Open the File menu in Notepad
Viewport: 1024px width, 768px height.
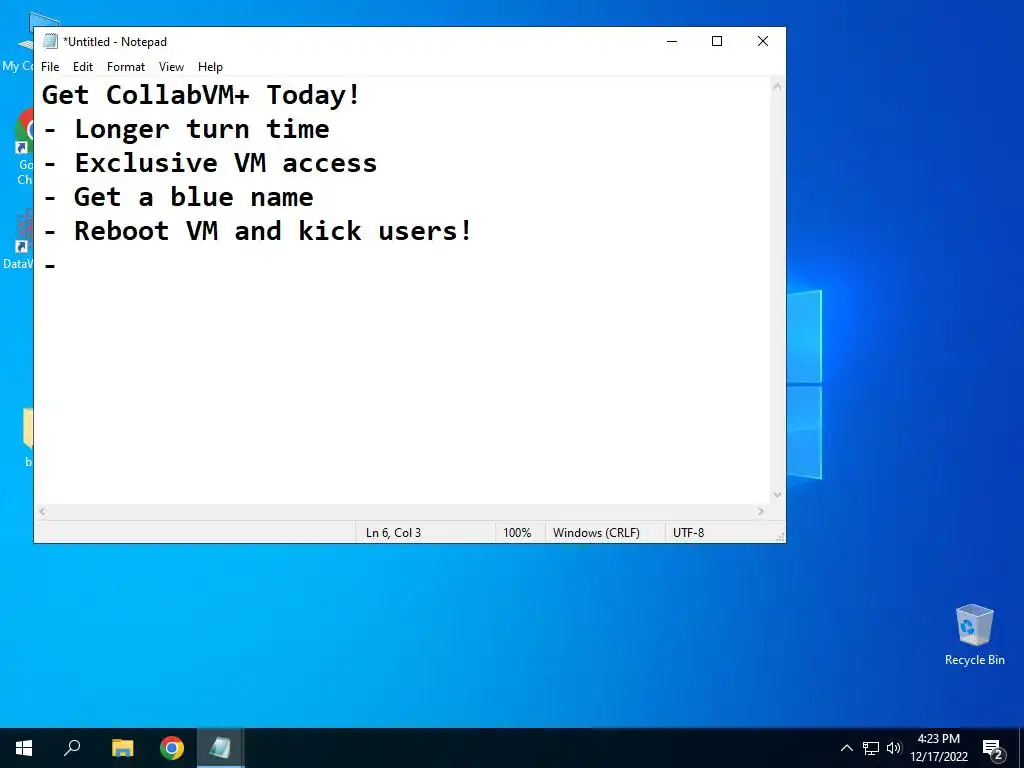click(50, 67)
